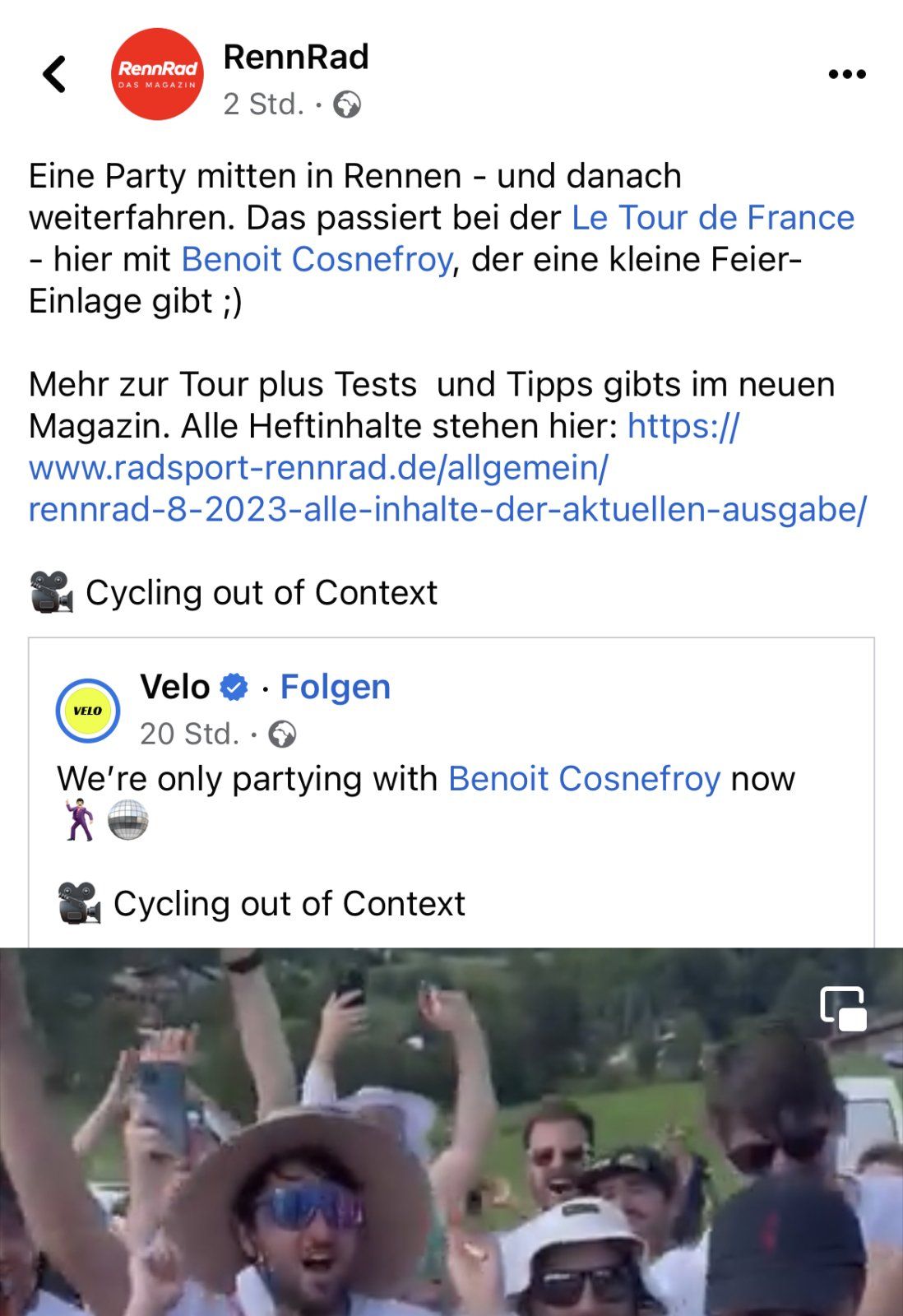
Task: Tap the globe icon beside 20 Std.
Action: (282, 734)
